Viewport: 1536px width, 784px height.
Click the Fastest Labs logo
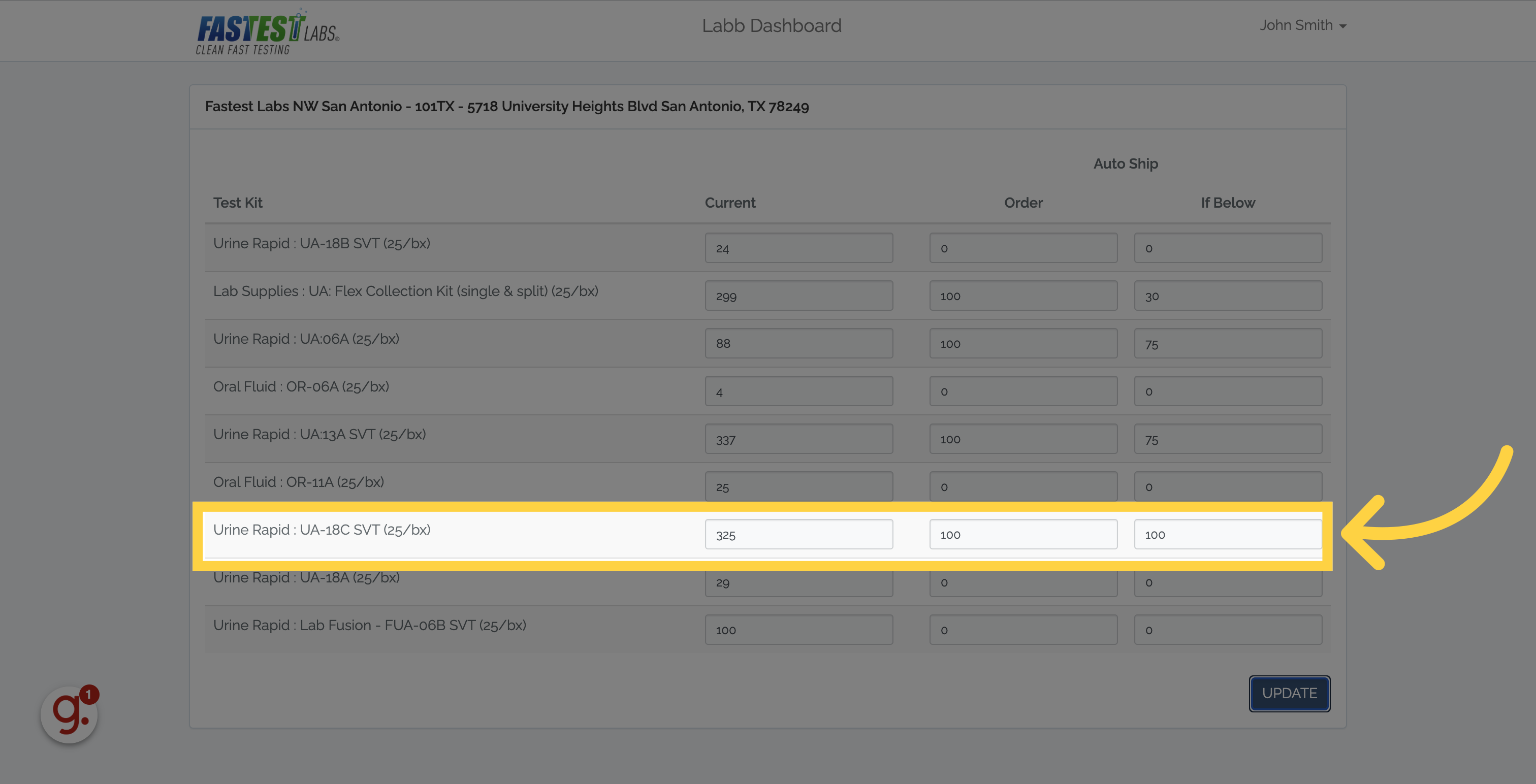(267, 32)
